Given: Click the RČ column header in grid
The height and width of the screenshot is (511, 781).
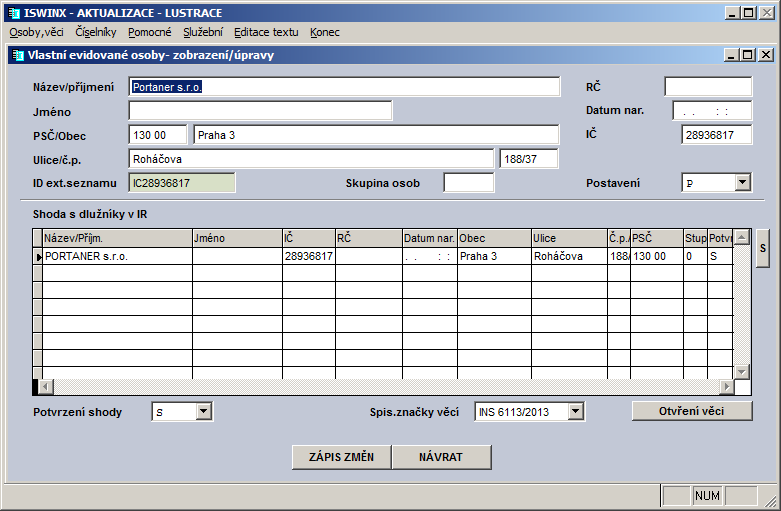Looking at the screenshot, I should [369, 238].
